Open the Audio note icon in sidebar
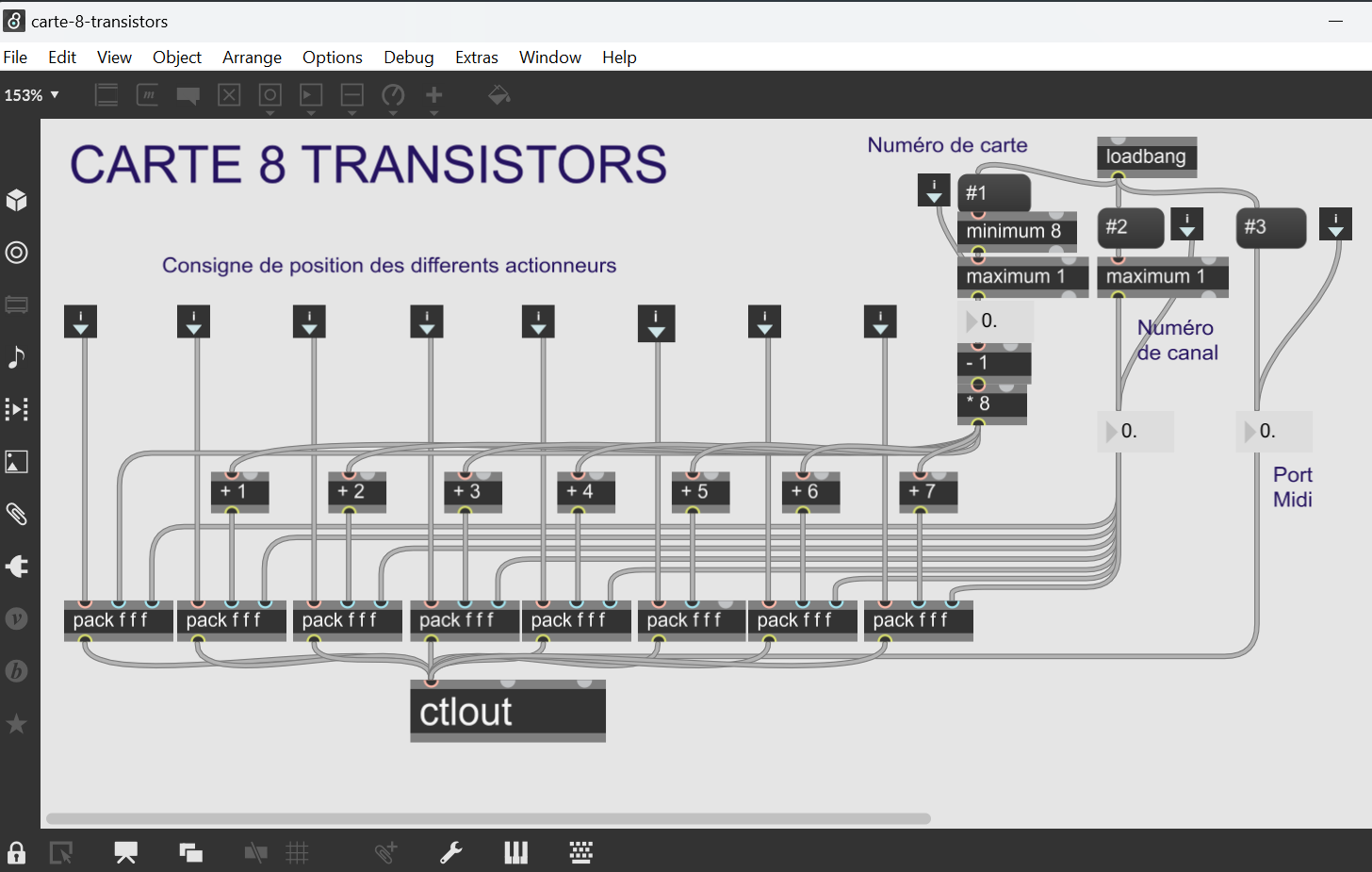The image size is (1372, 872). pos(17,357)
